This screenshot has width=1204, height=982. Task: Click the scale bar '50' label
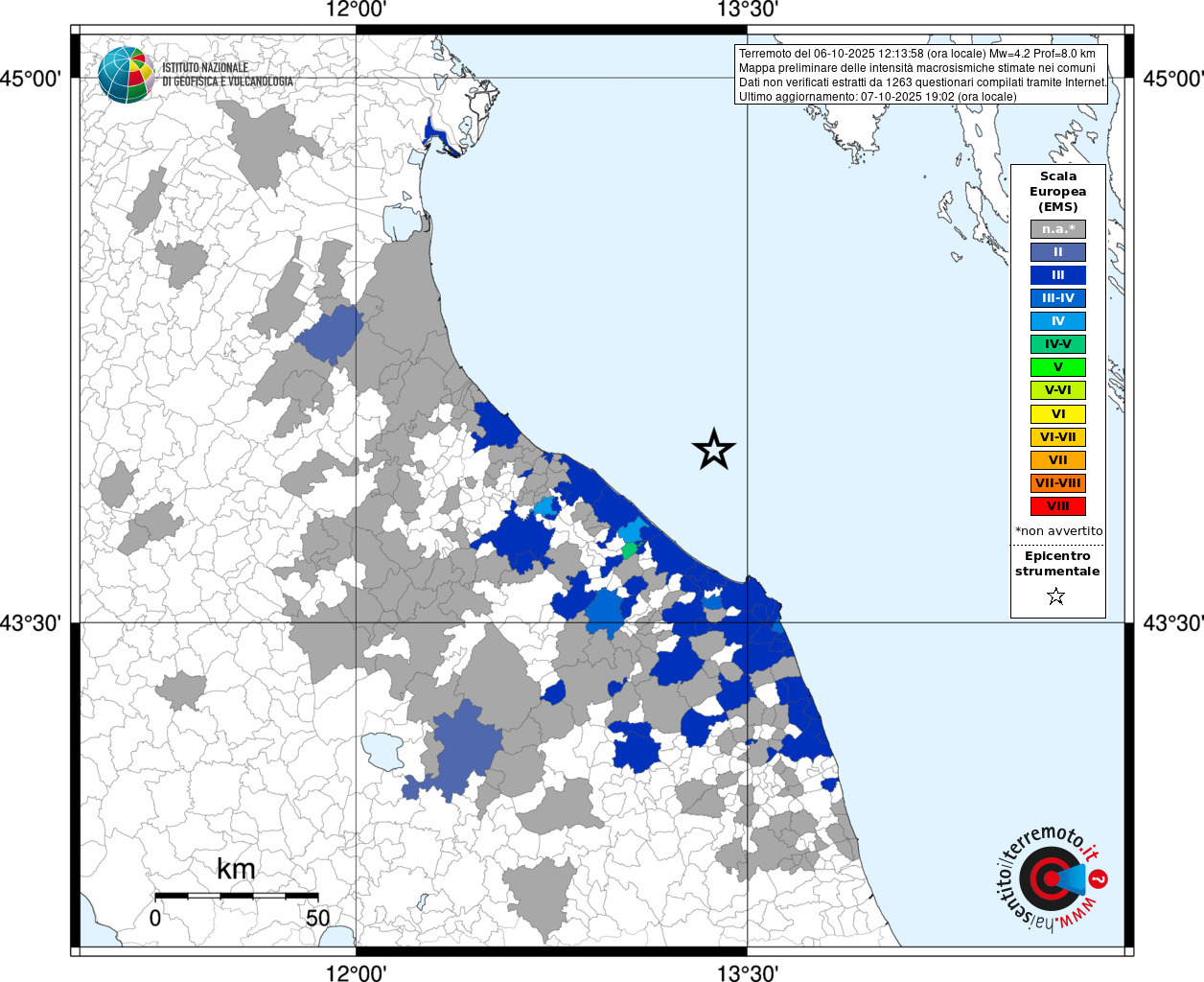click(x=317, y=918)
